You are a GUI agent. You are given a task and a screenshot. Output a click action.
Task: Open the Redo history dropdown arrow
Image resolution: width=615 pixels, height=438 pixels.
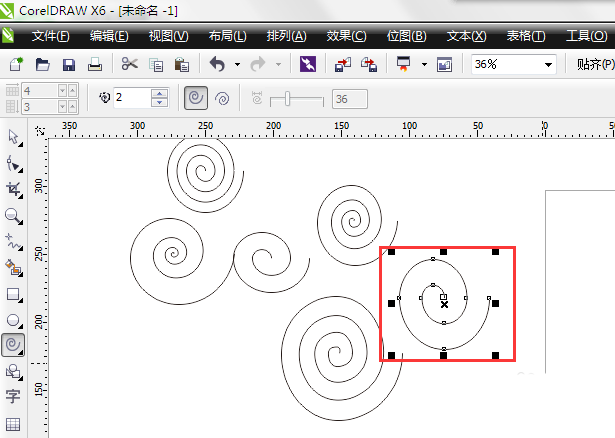pos(278,64)
